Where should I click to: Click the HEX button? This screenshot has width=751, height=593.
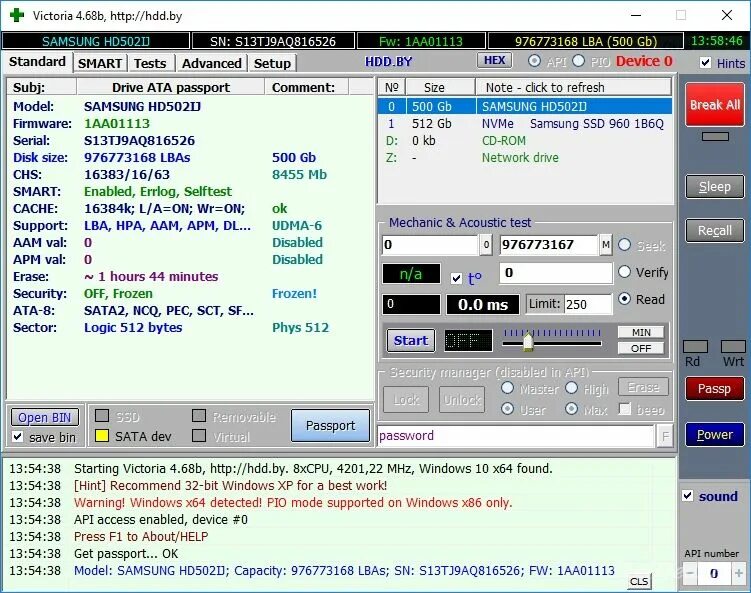494,60
